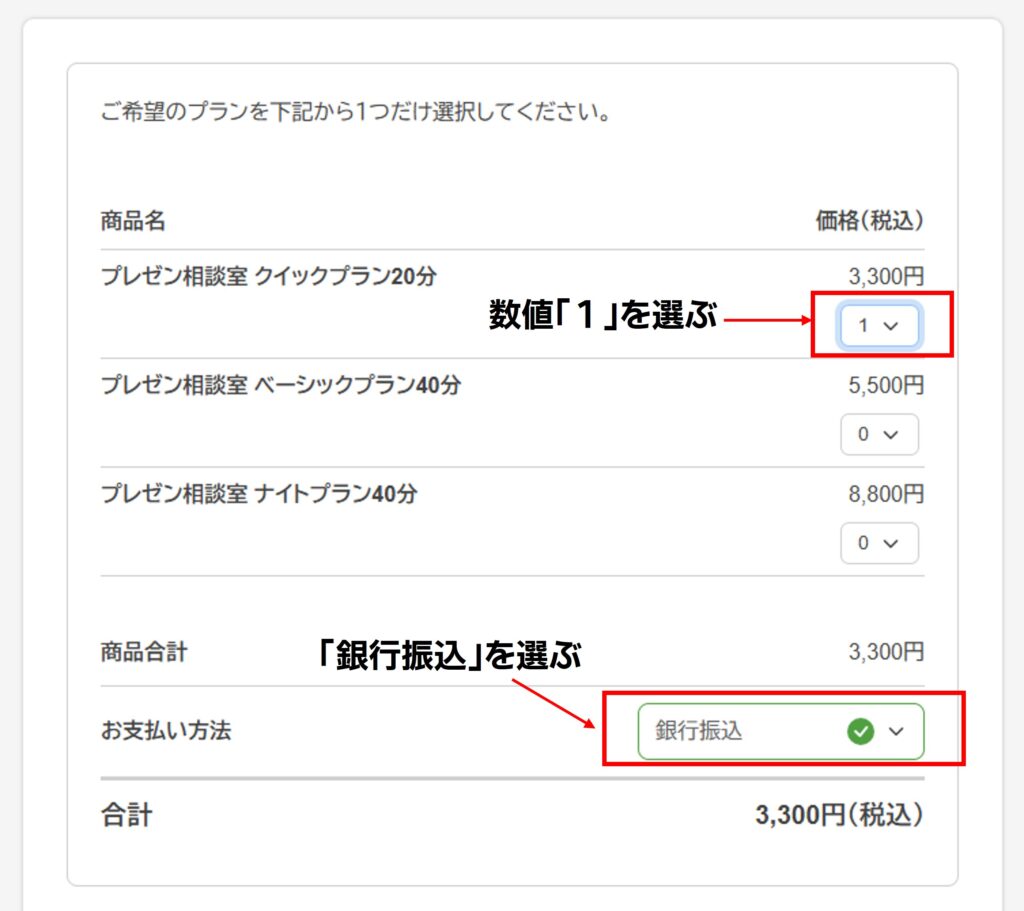Click the plan selection instruction text at top

pos(356,112)
